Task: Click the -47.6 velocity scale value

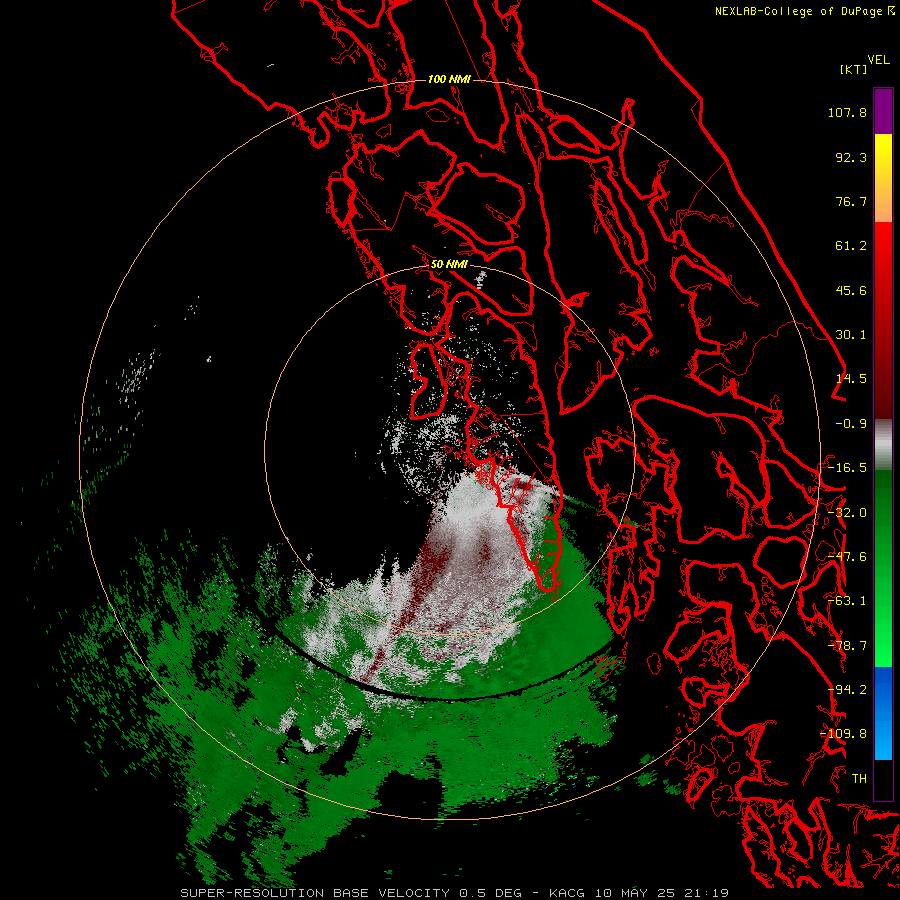Action: coord(847,557)
